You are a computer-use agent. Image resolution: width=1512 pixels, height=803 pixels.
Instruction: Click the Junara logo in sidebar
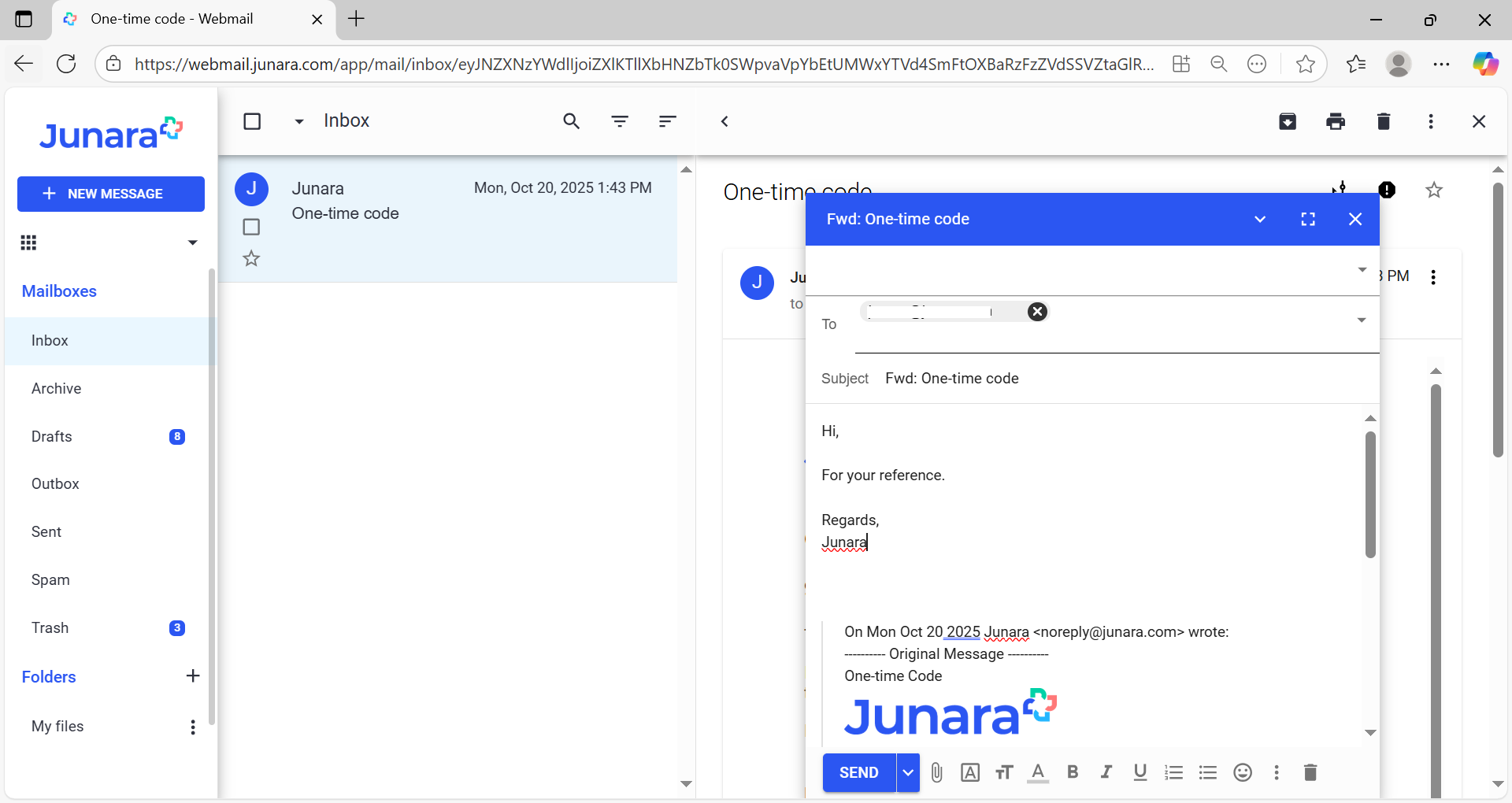point(111,134)
